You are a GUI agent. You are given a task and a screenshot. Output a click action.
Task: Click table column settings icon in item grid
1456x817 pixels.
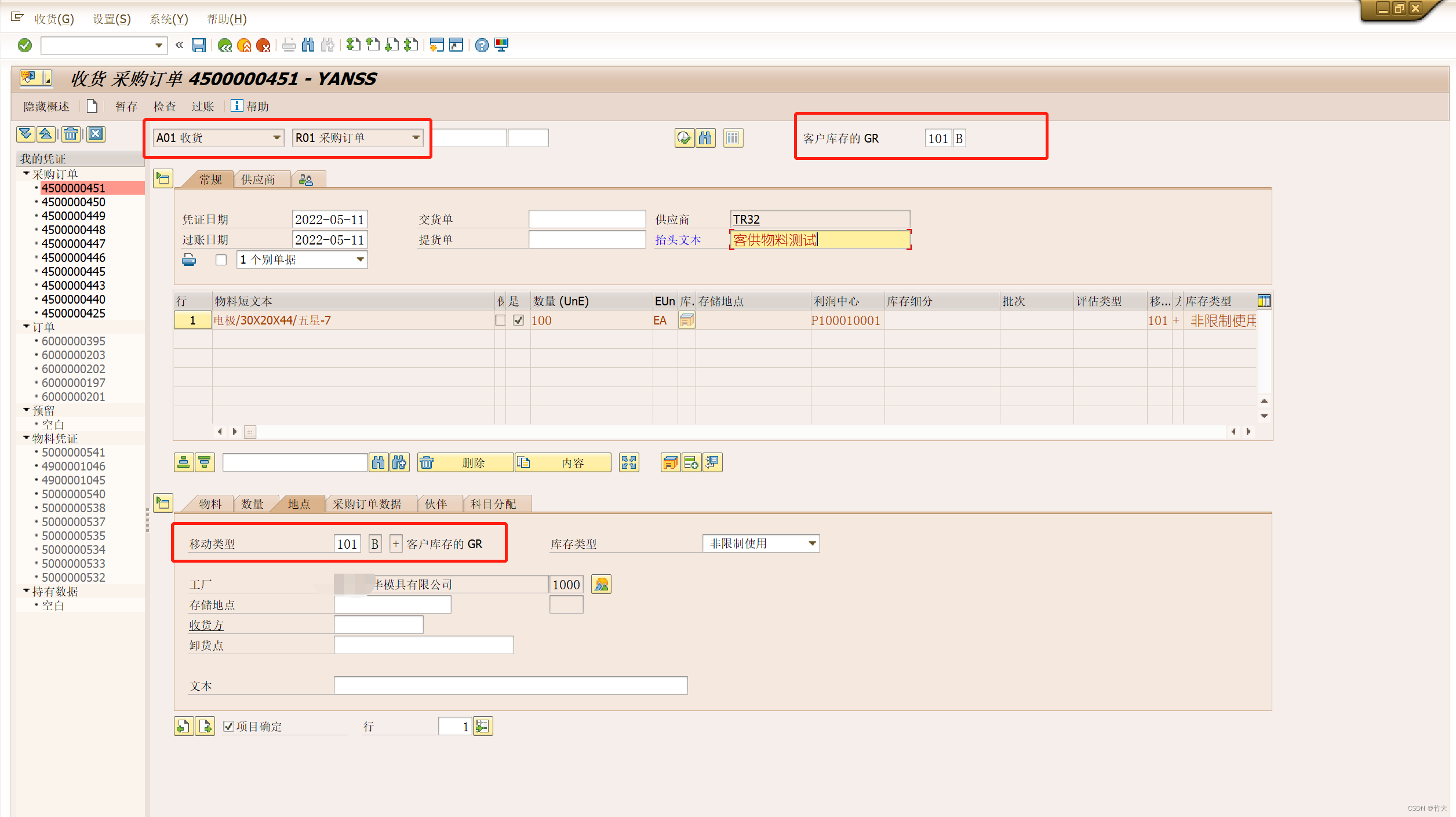[1264, 301]
